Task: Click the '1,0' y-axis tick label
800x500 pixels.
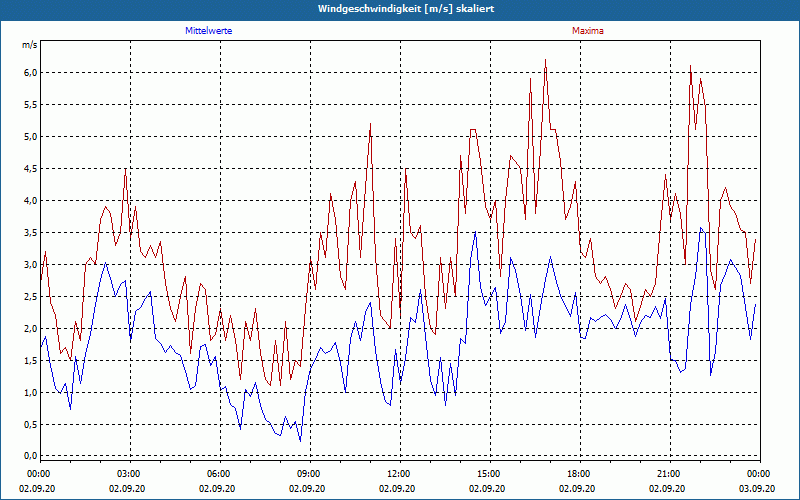Action: click(31, 392)
